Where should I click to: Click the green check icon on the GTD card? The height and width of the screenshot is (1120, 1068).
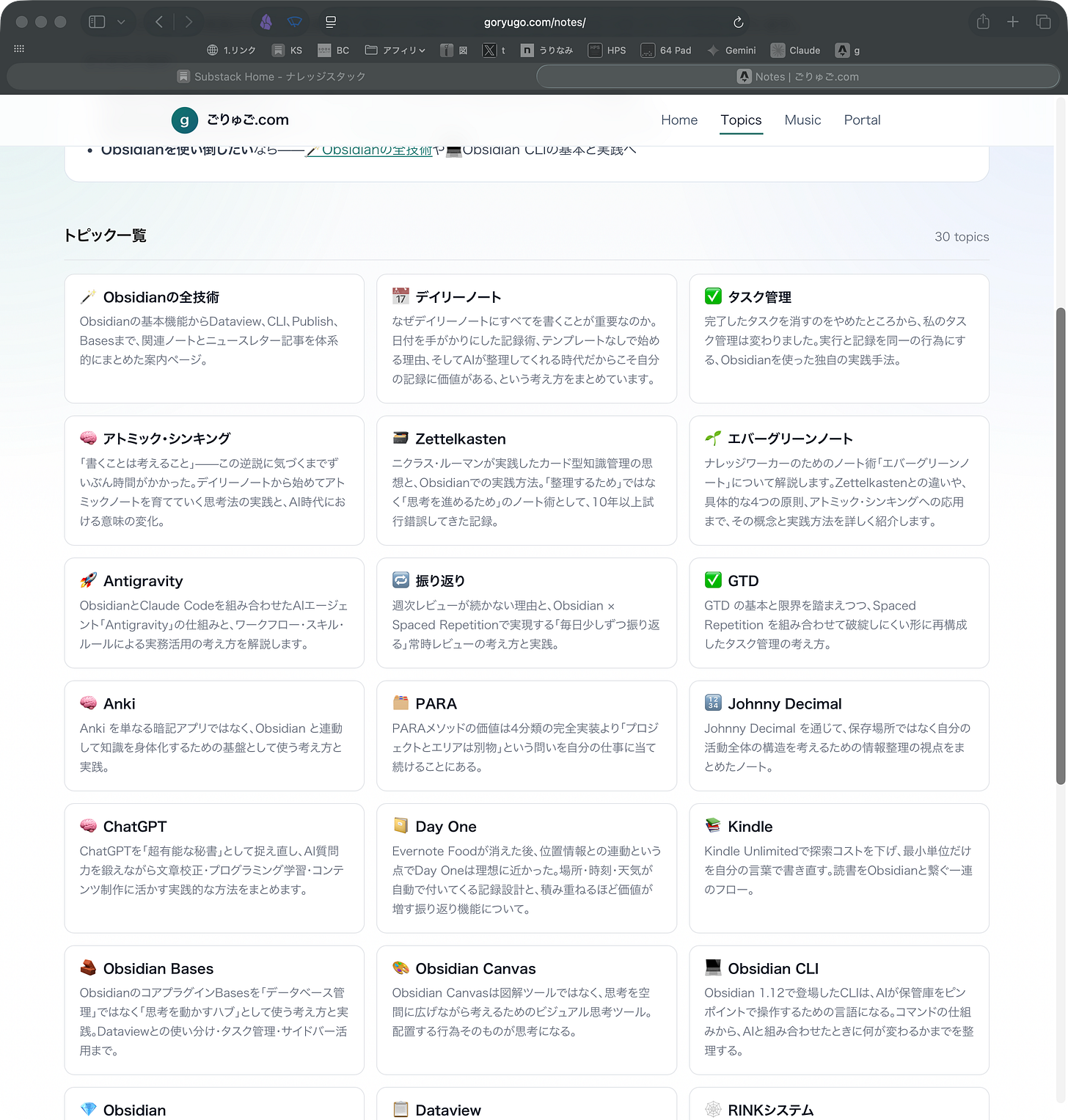(713, 580)
